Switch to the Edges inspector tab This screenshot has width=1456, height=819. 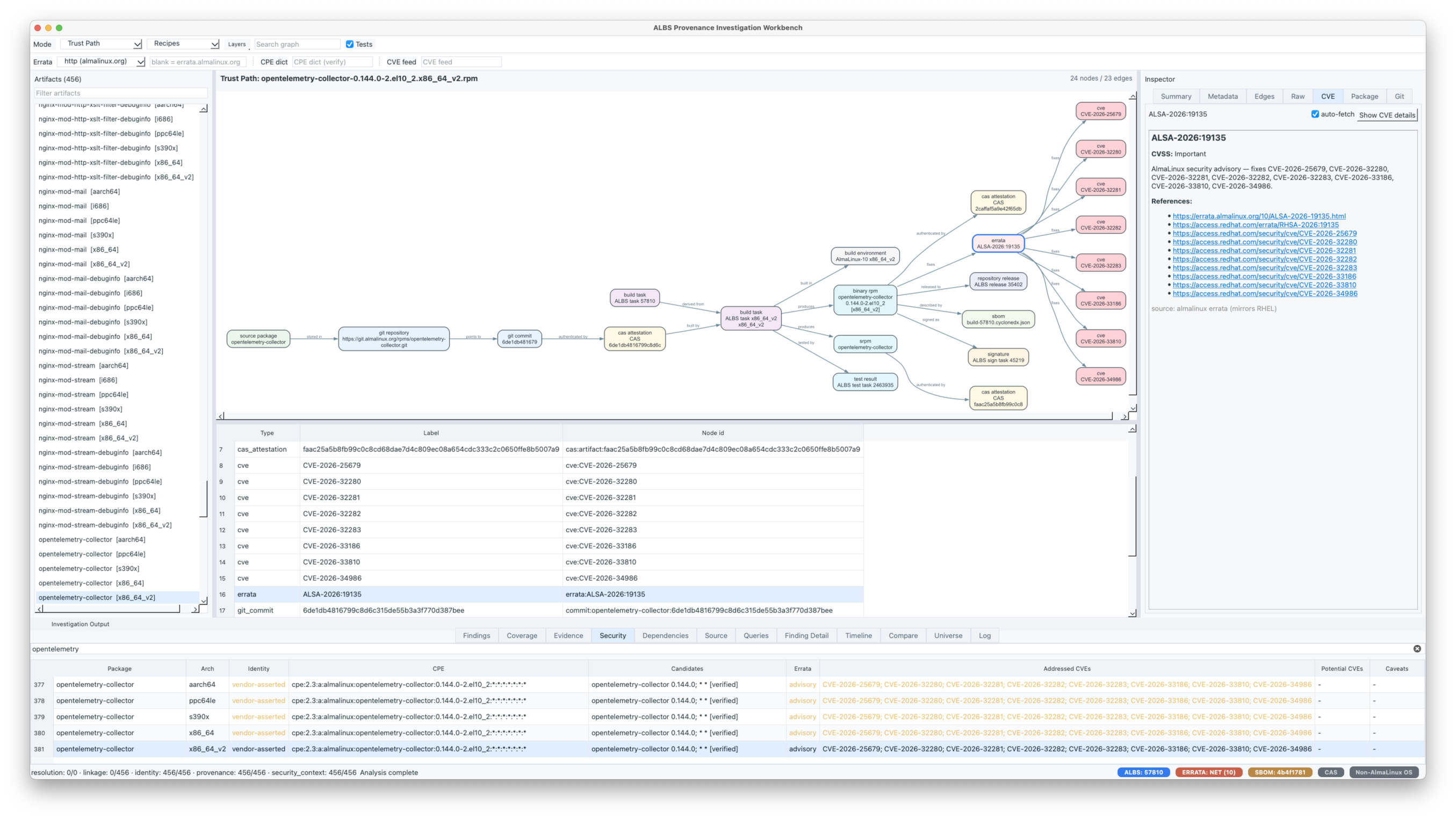1264,96
